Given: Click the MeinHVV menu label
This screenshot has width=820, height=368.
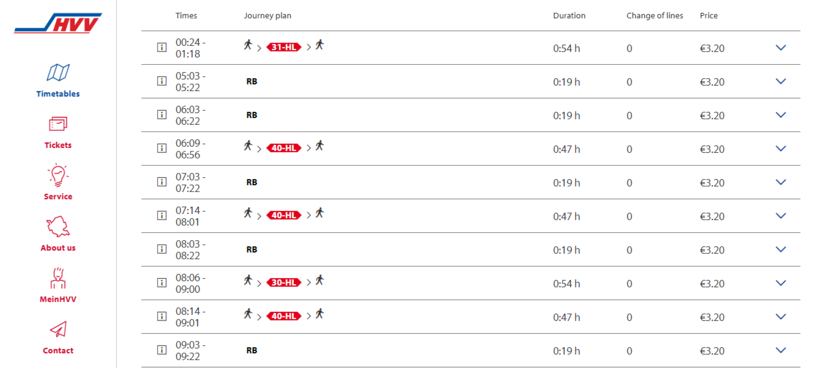Looking at the screenshot, I should point(58,300).
